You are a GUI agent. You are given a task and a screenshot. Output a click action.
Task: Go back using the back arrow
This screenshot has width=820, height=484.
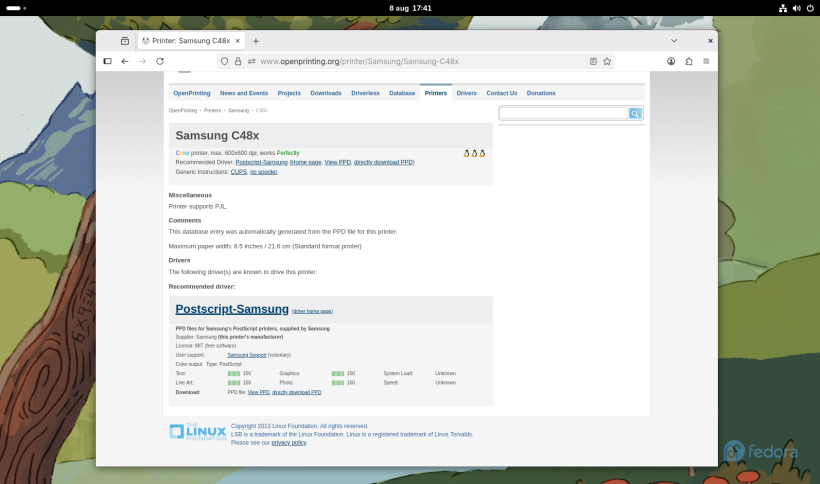(124, 61)
